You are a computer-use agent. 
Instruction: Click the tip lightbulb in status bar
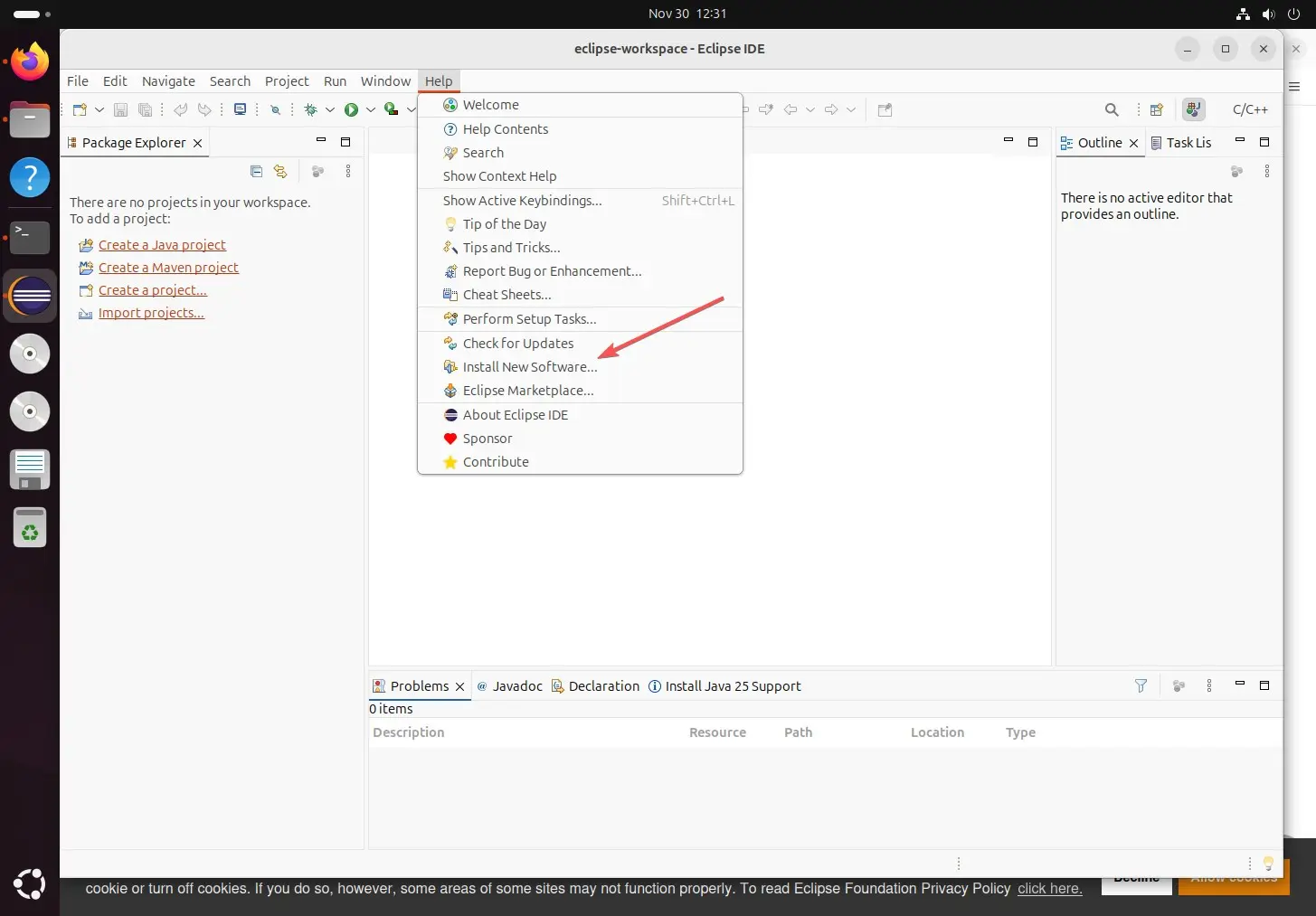click(1268, 864)
